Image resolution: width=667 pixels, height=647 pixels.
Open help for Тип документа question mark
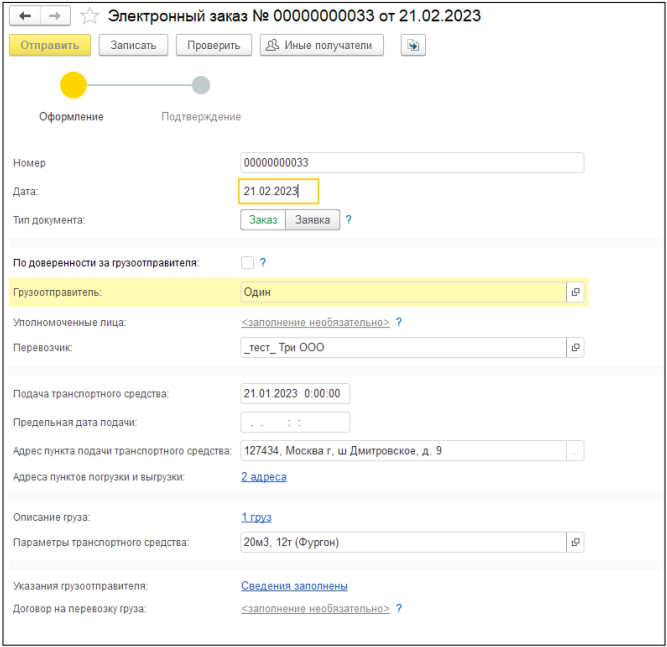coord(349,220)
